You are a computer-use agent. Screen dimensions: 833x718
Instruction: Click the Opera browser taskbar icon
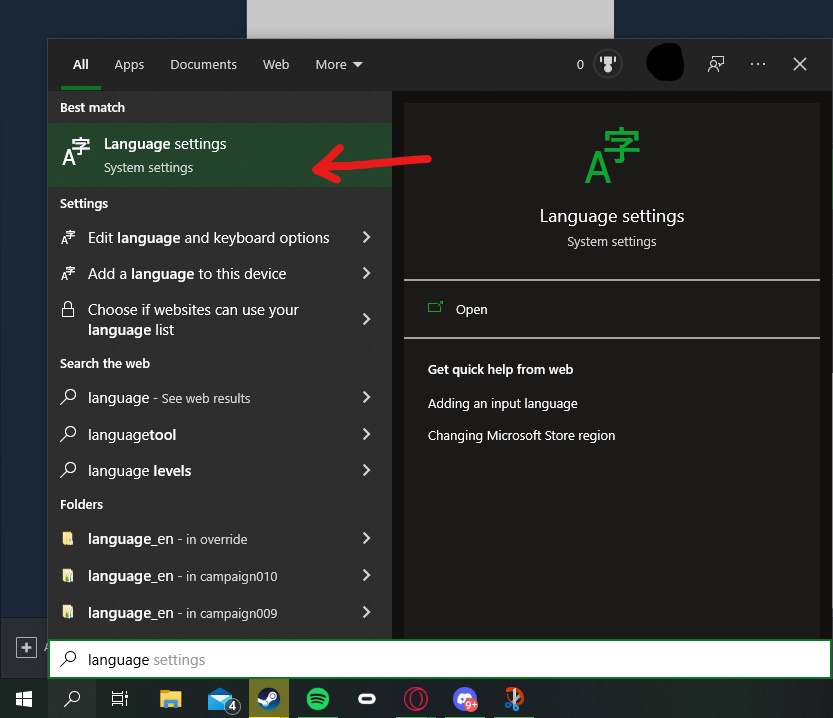pos(415,699)
